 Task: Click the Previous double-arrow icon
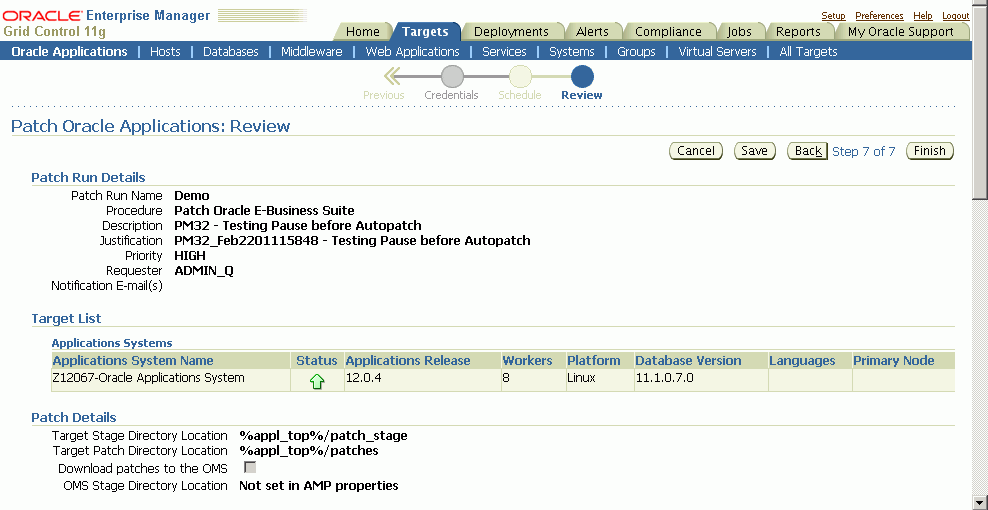click(392, 77)
